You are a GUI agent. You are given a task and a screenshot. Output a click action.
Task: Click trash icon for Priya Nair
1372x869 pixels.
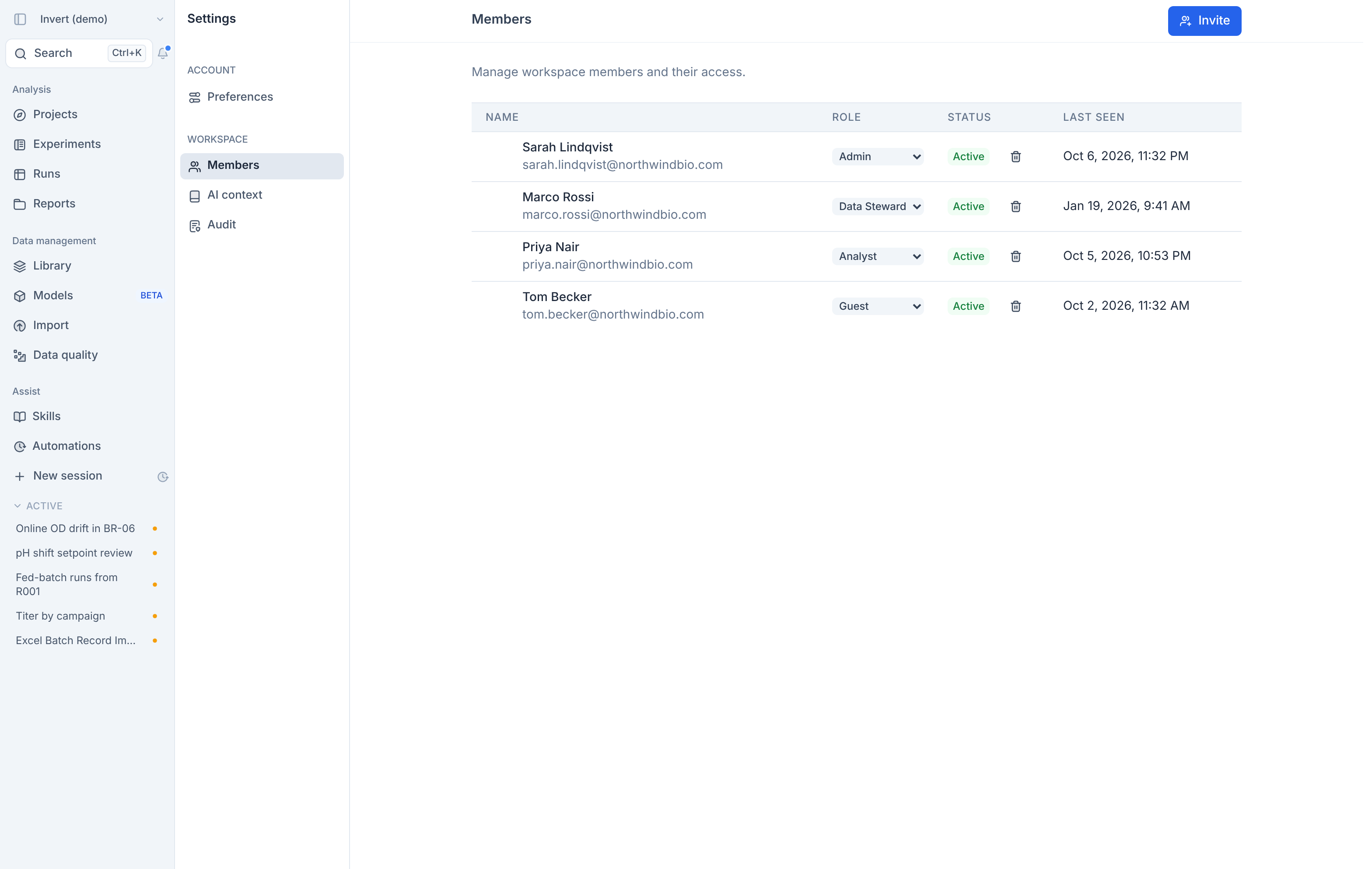coord(1015,256)
